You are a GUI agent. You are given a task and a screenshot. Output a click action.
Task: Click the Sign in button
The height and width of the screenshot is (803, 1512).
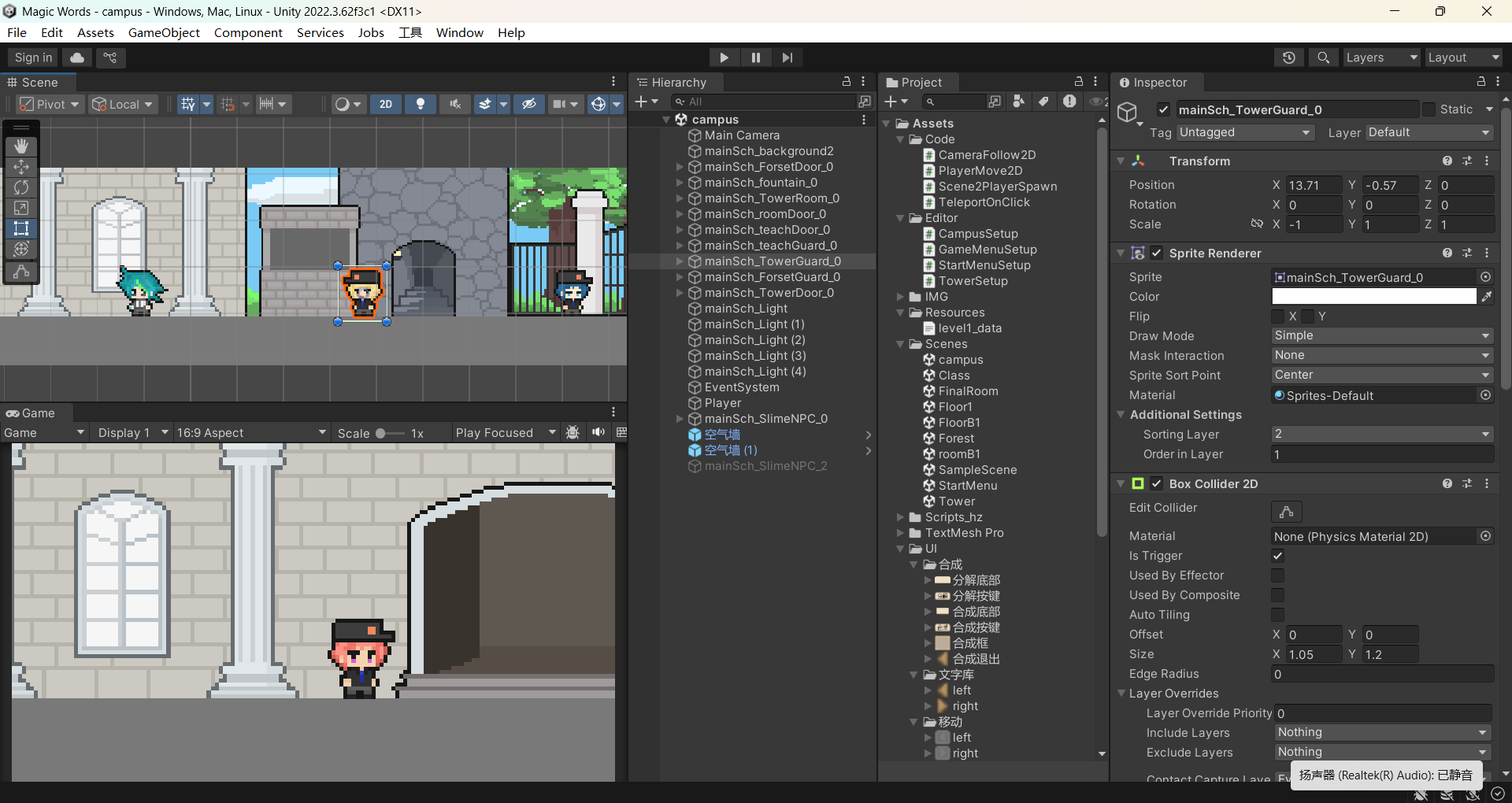33,57
